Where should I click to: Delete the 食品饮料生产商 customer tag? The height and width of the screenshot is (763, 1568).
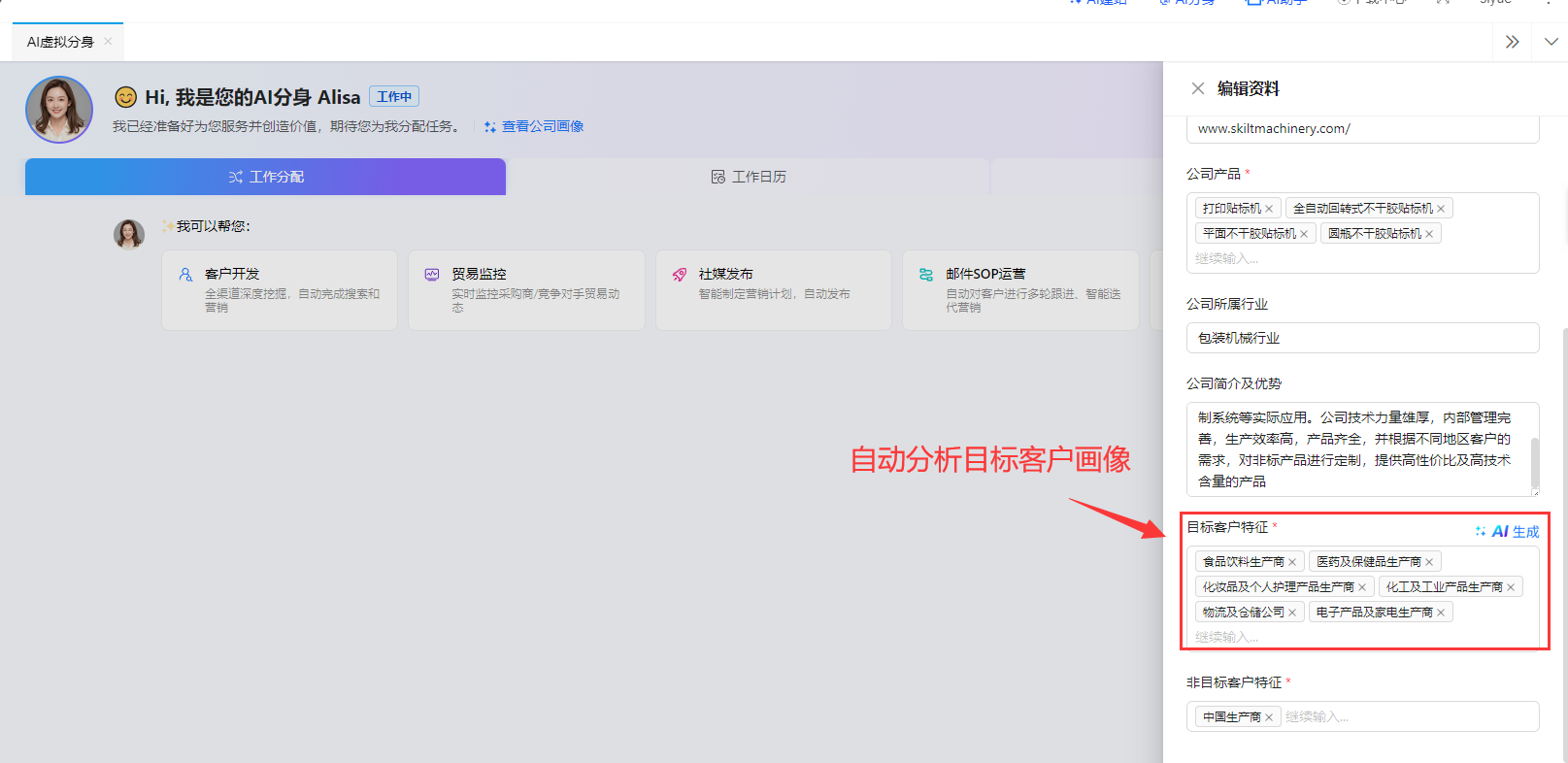1292,562
